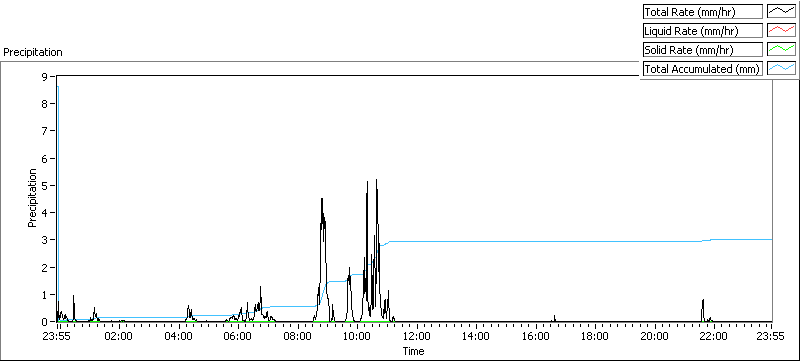The height and width of the screenshot is (361, 800).
Task: Click the Y-axis value 9
Action: [x=45, y=76]
